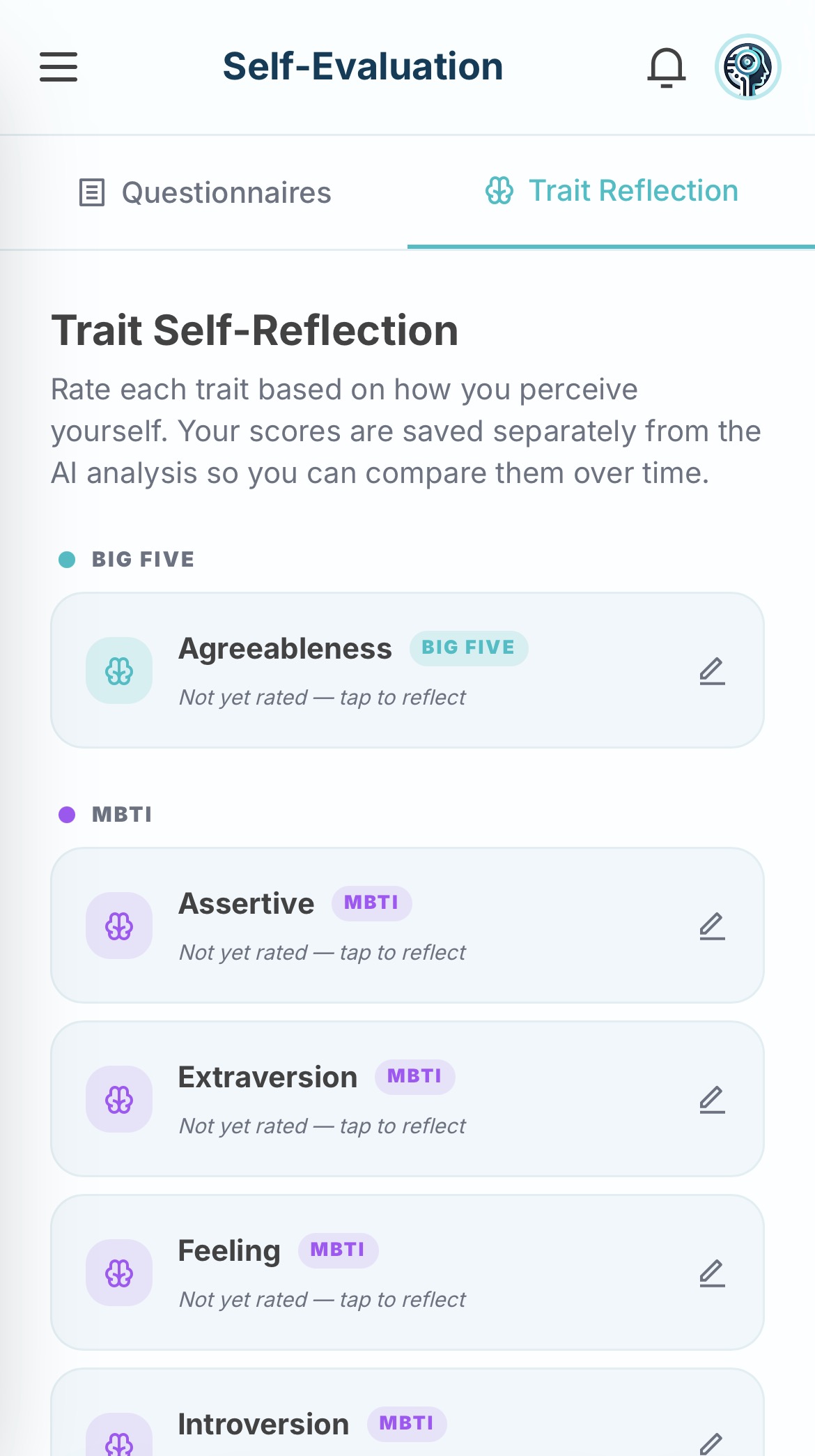Open the edit pencil beside Feeling
The image size is (815, 1456).
coord(712,1274)
